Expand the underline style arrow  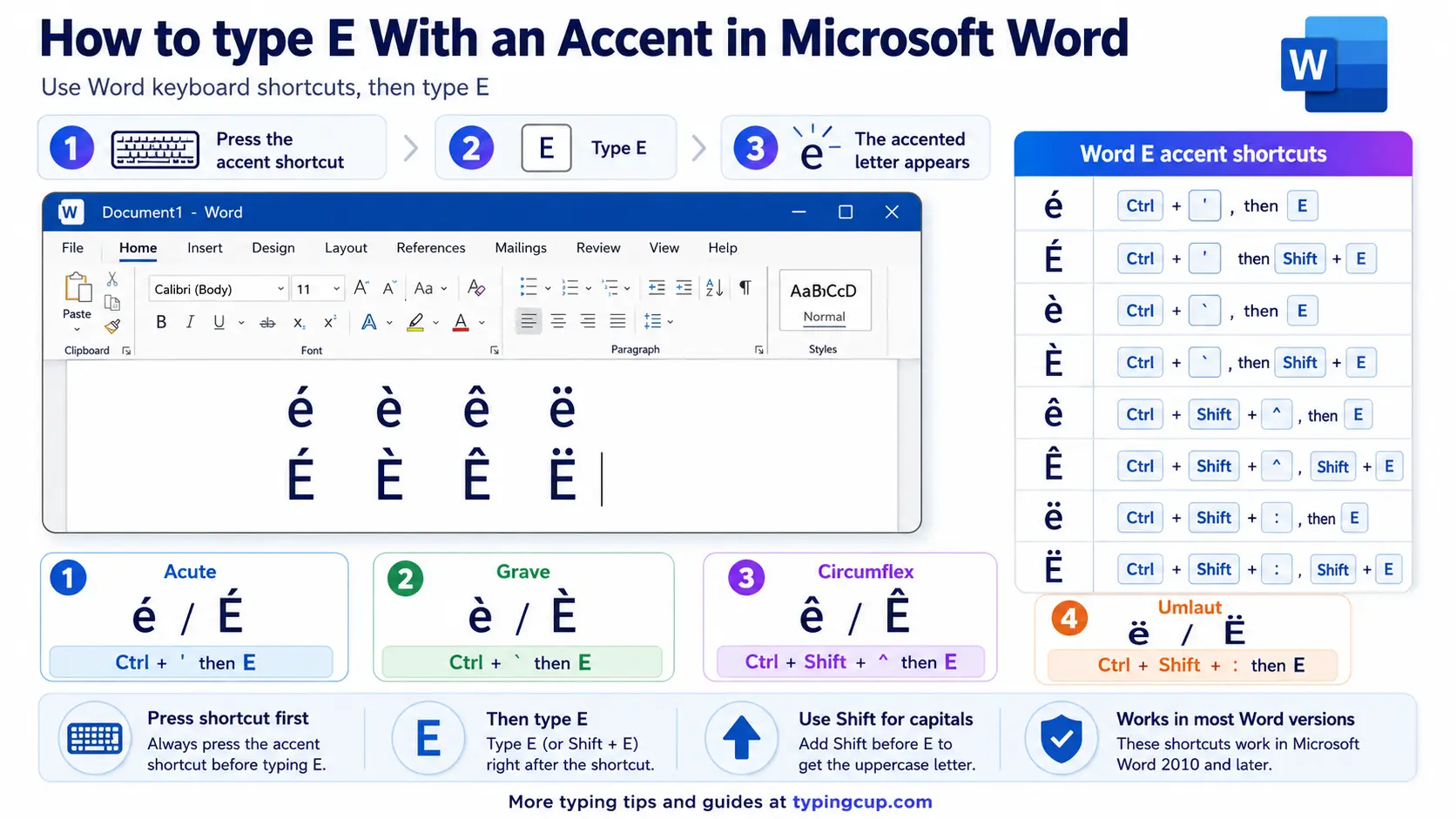coord(241,323)
